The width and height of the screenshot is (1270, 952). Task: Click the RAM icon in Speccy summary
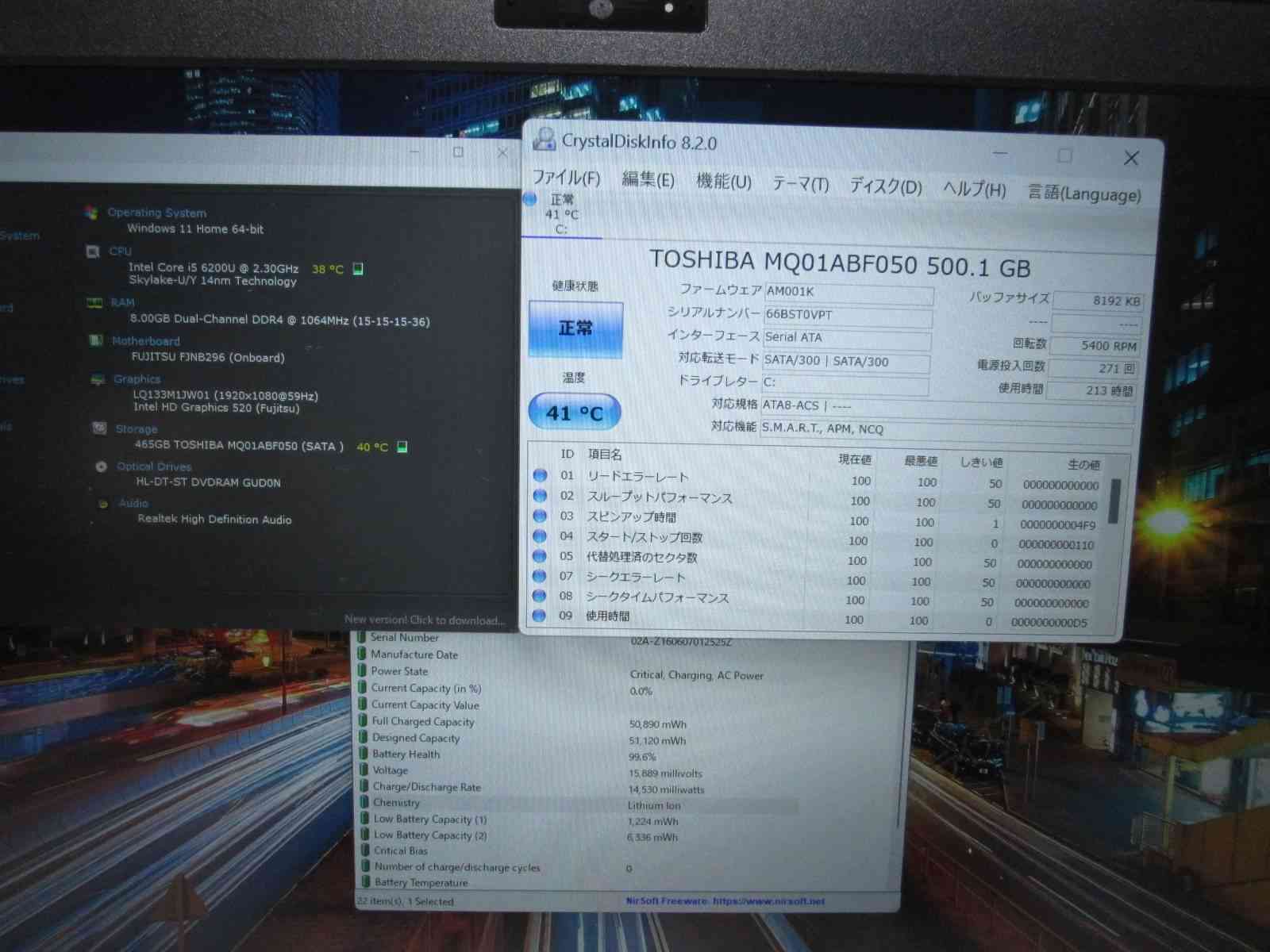point(94,302)
